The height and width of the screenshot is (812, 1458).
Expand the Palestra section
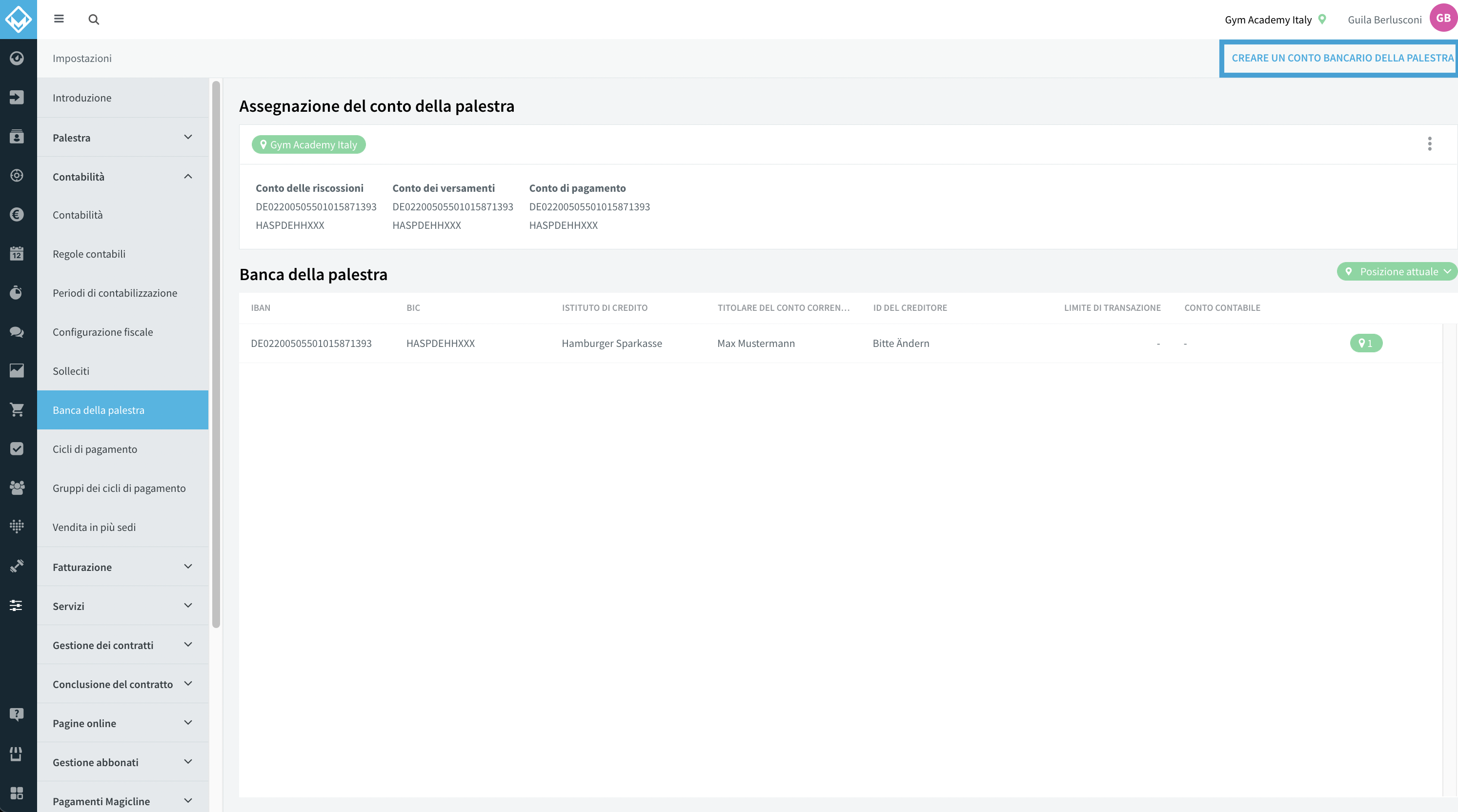[x=123, y=138]
